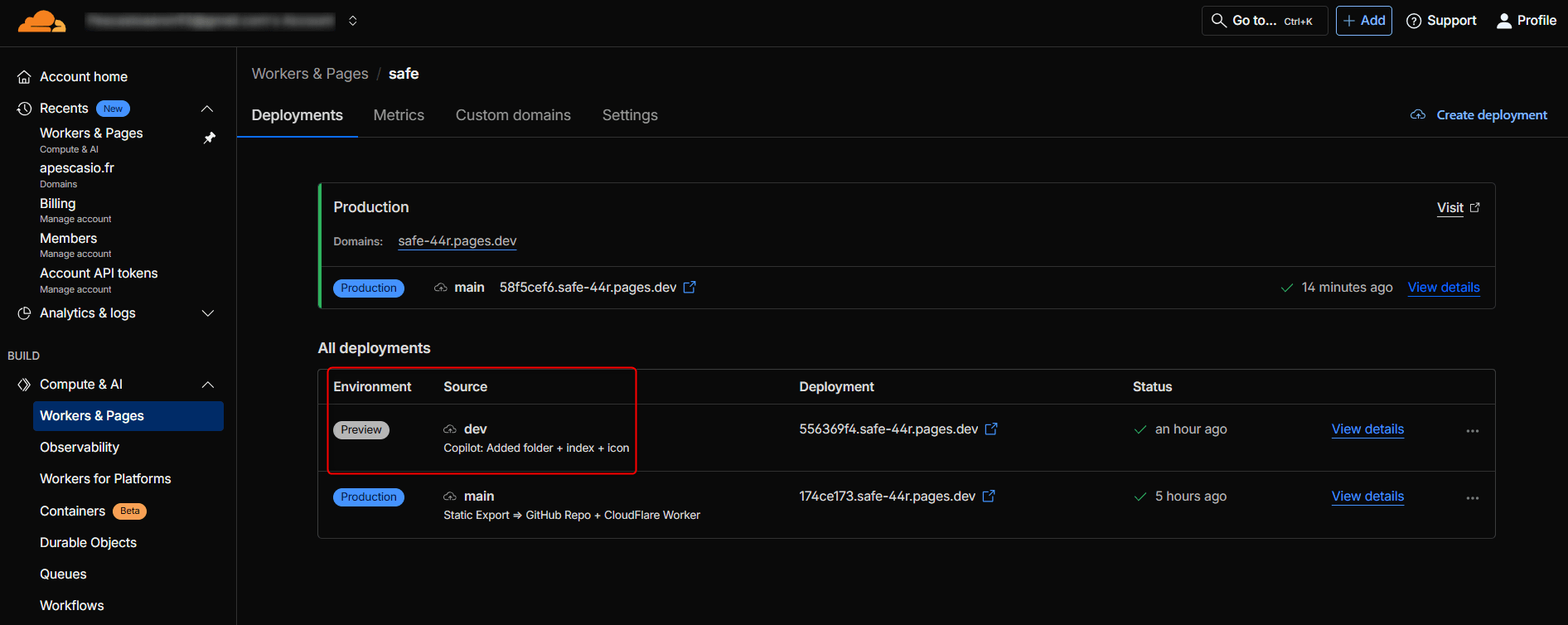Go to Account home
Viewport: 1568px width, 625px height.
click(84, 77)
